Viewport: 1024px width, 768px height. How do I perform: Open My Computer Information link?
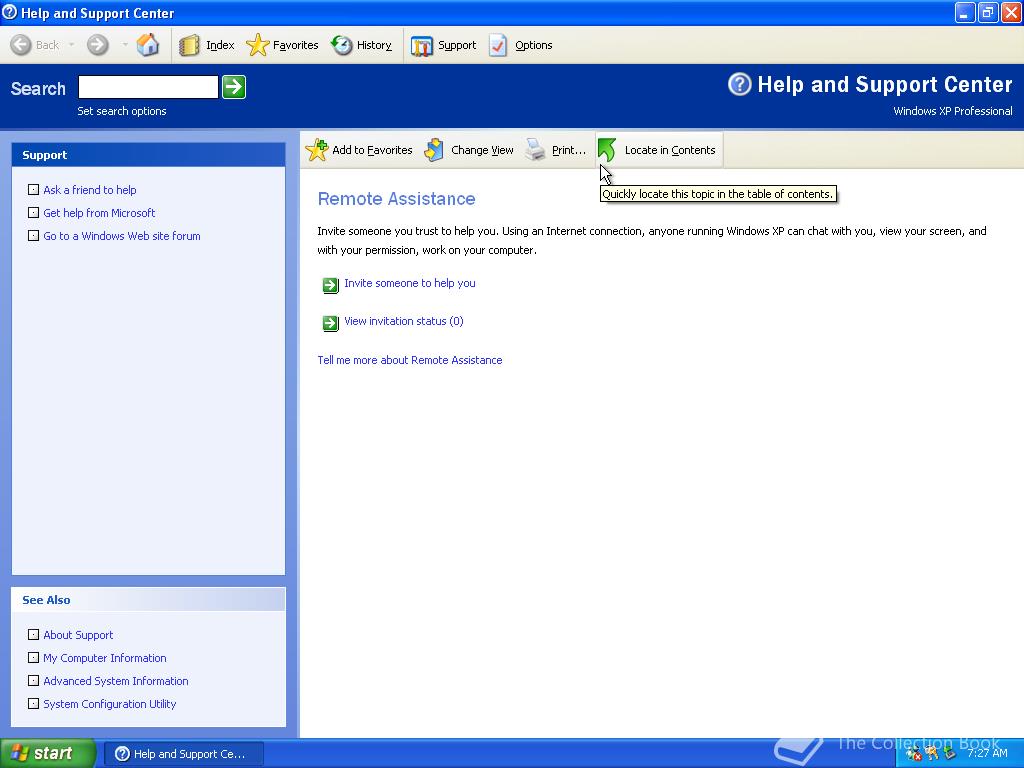tap(104, 658)
